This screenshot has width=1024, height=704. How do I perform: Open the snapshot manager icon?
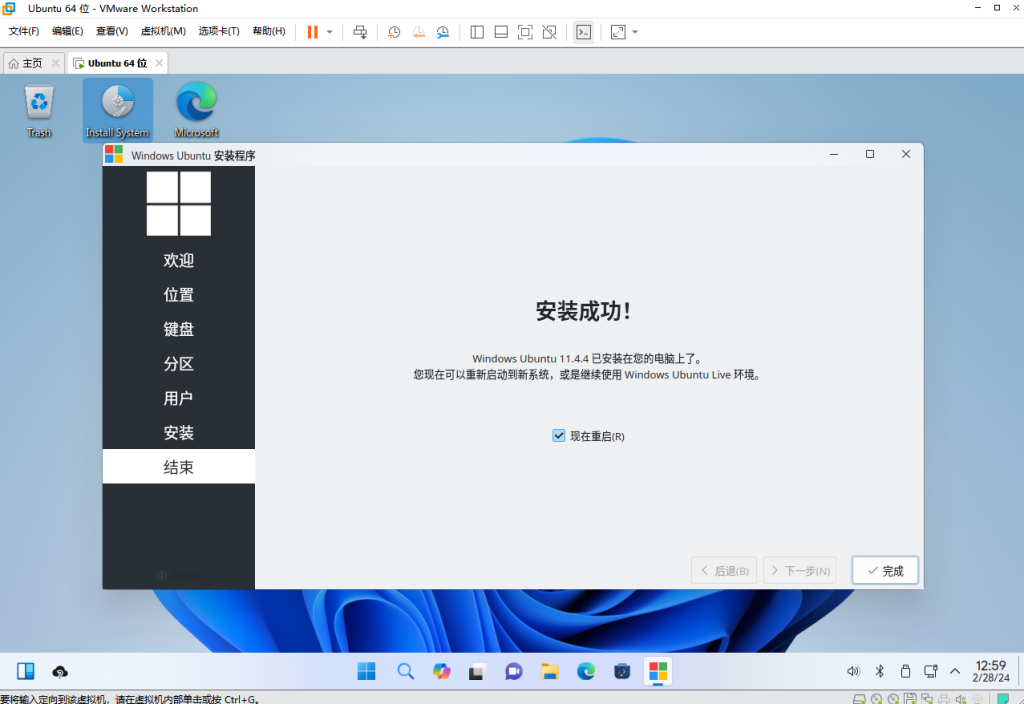click(442, 32)
